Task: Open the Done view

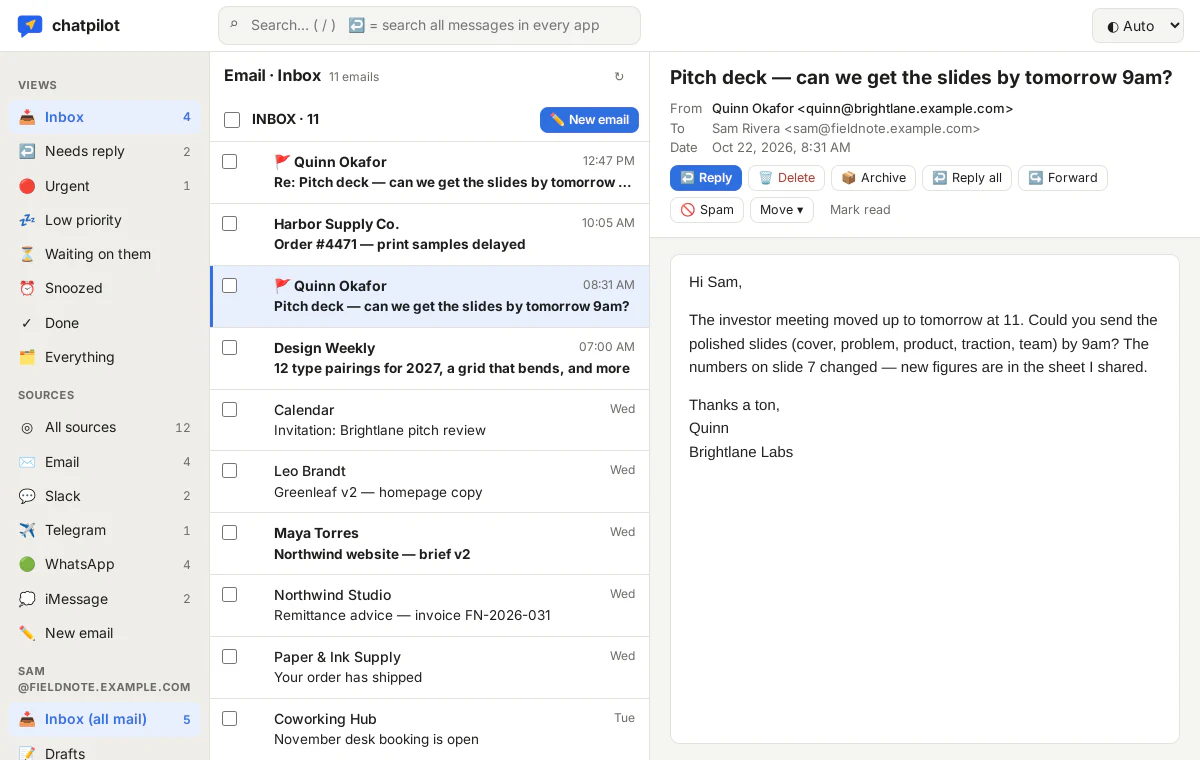Action: pyautogui.click(x=105, y=323)
